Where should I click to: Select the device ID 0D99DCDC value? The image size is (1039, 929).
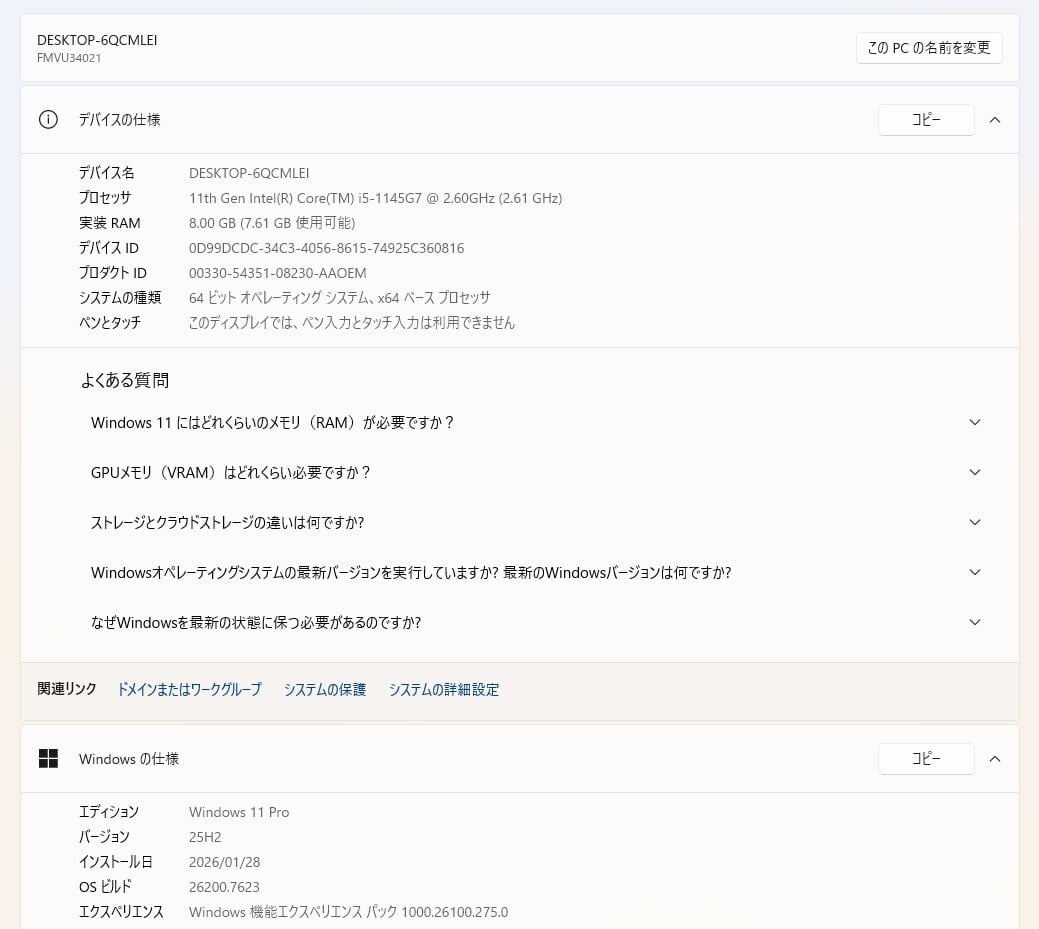[327, 248]
